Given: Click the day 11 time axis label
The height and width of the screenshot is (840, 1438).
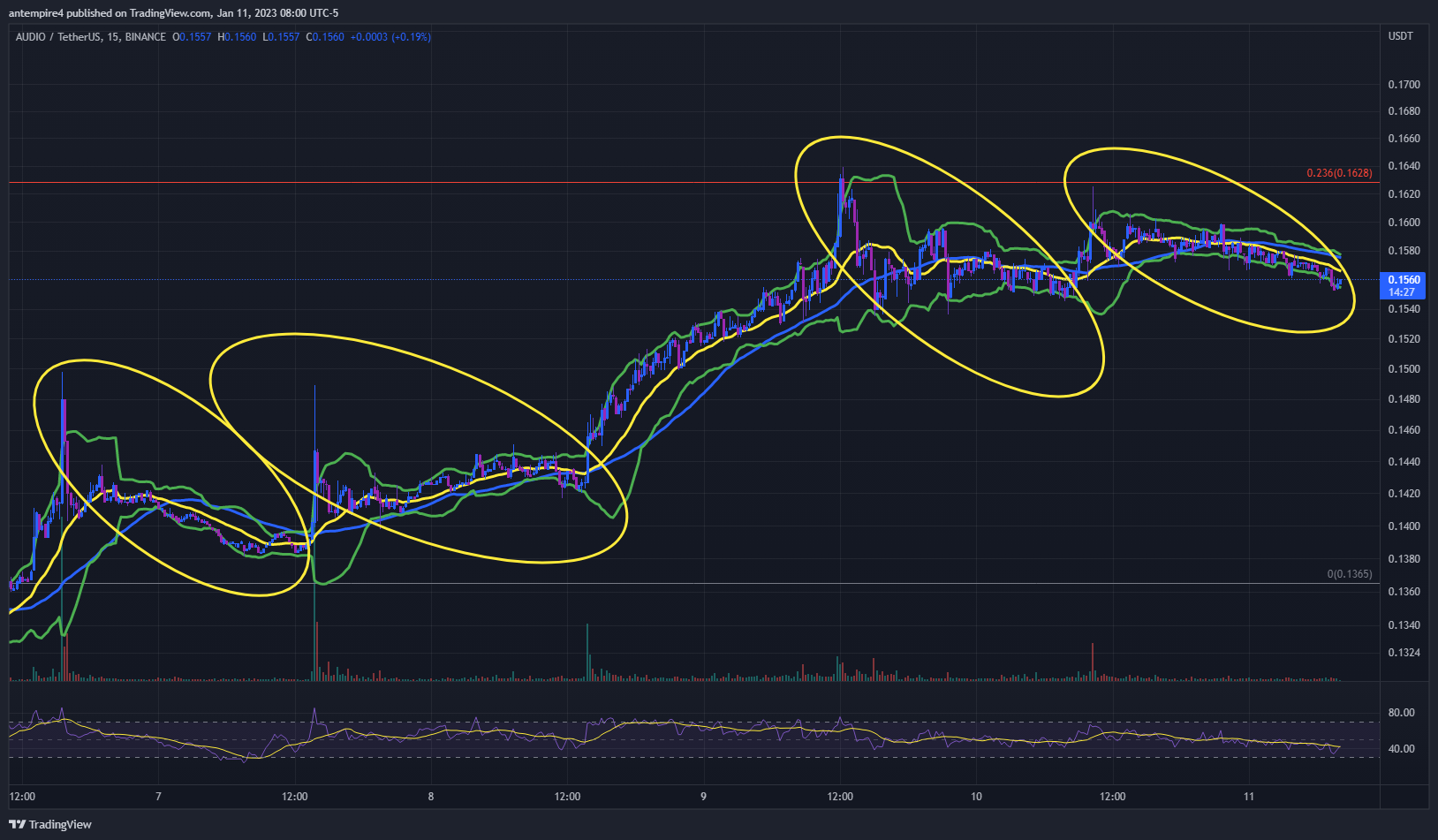Looking at the screenshot, I should [1249, 797].
